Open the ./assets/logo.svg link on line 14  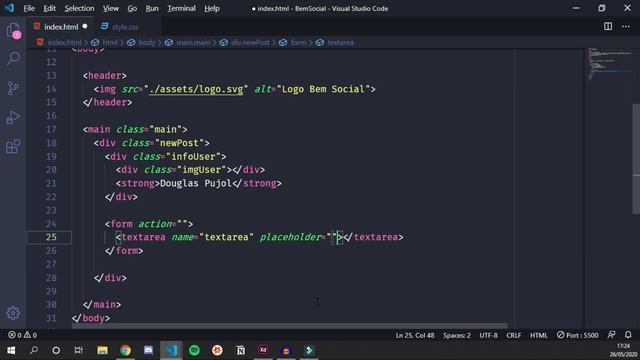point(196,89)
